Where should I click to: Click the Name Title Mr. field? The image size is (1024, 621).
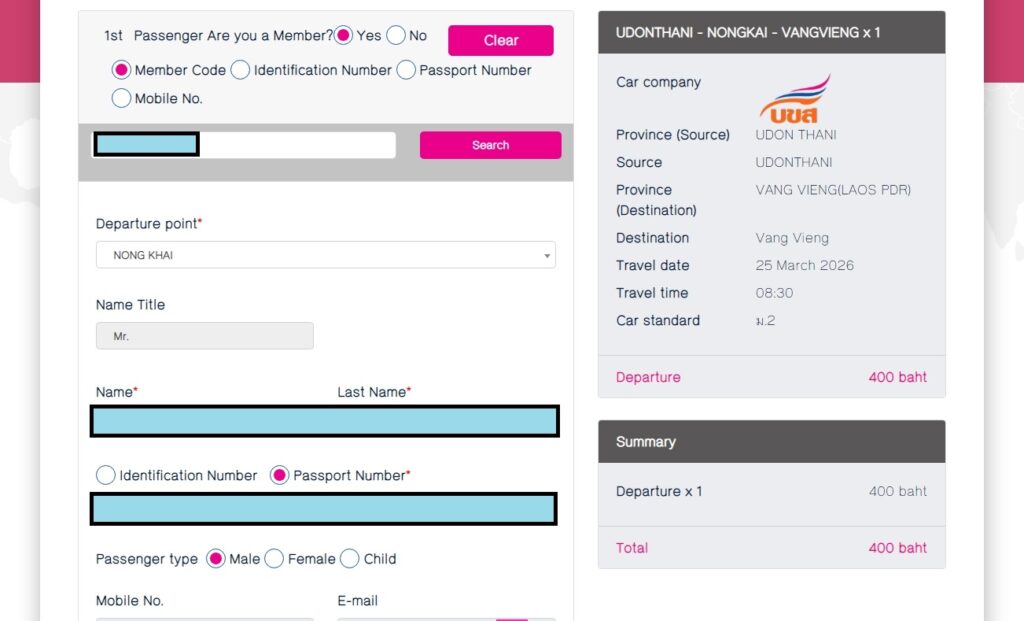204,337
